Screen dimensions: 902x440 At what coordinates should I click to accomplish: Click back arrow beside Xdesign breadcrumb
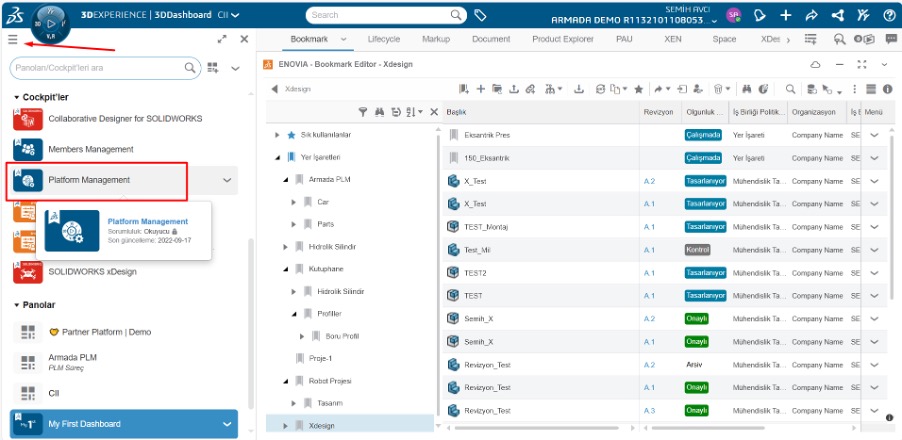pos(274,89)
